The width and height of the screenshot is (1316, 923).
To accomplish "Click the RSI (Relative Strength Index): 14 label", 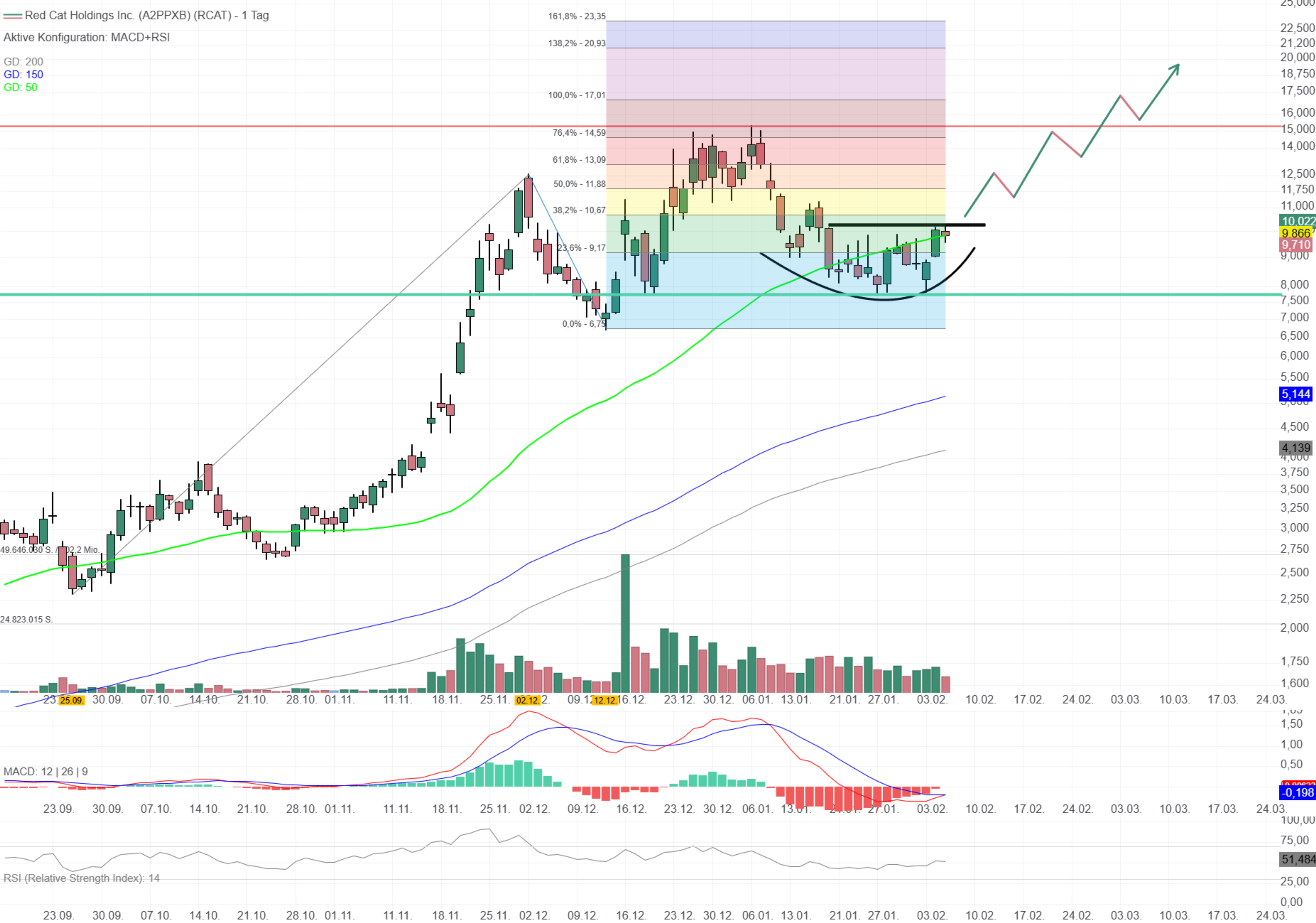I will [x=81, y=879].
